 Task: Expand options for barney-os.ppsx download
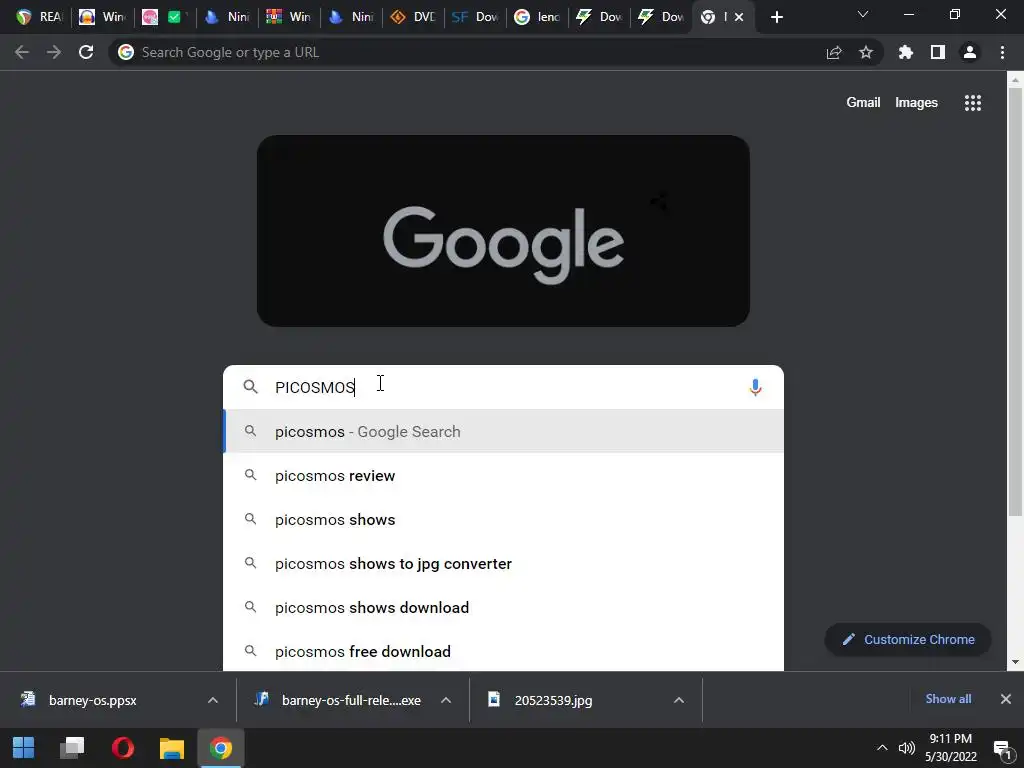pyautogui.click(x=213, y=700)
